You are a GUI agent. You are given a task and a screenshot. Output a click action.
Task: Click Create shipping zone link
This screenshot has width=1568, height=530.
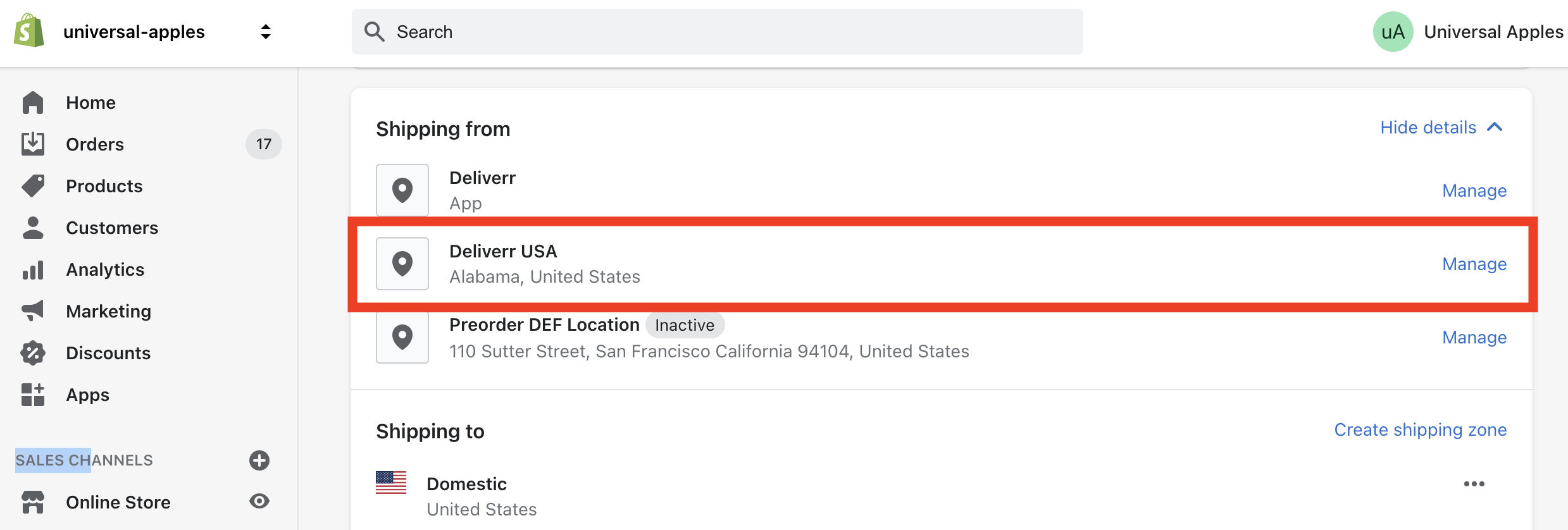click(1421, 429)
